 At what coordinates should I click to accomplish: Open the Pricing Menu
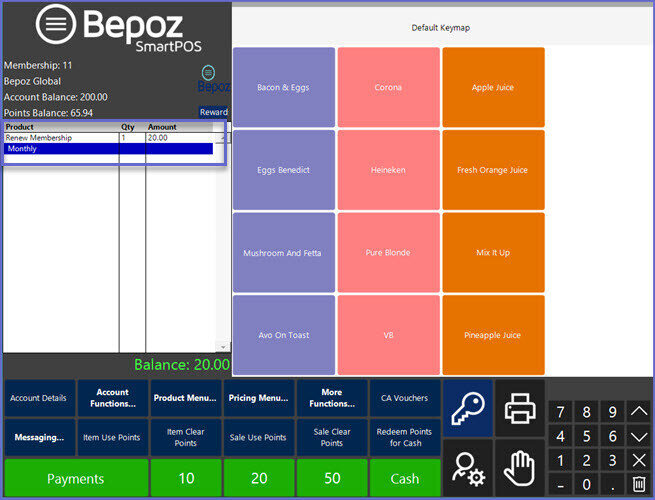[x=259, y=398]
